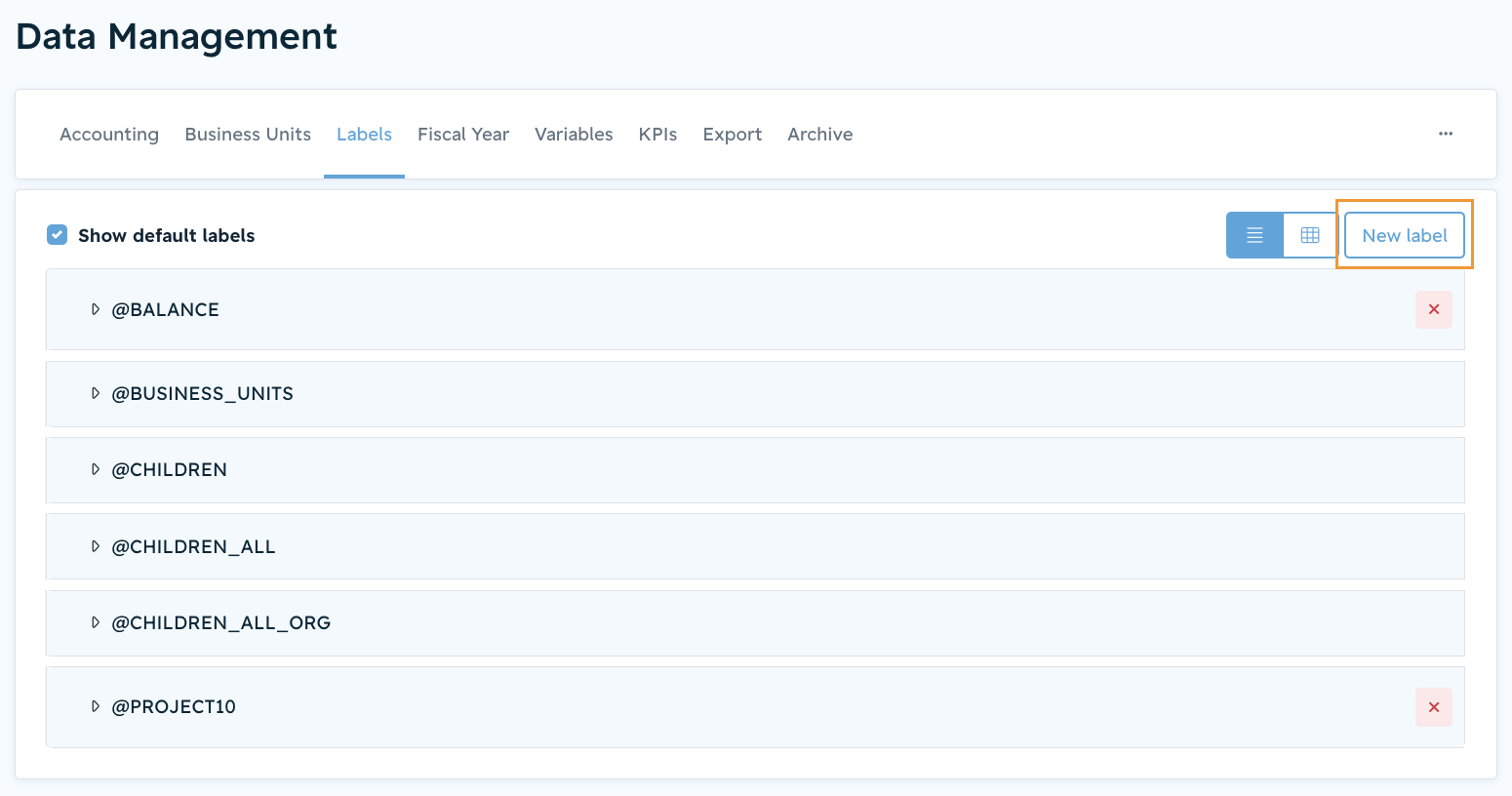Click the Show default labels text
This screenshot has height=796, width=1512.
(166, 235)
